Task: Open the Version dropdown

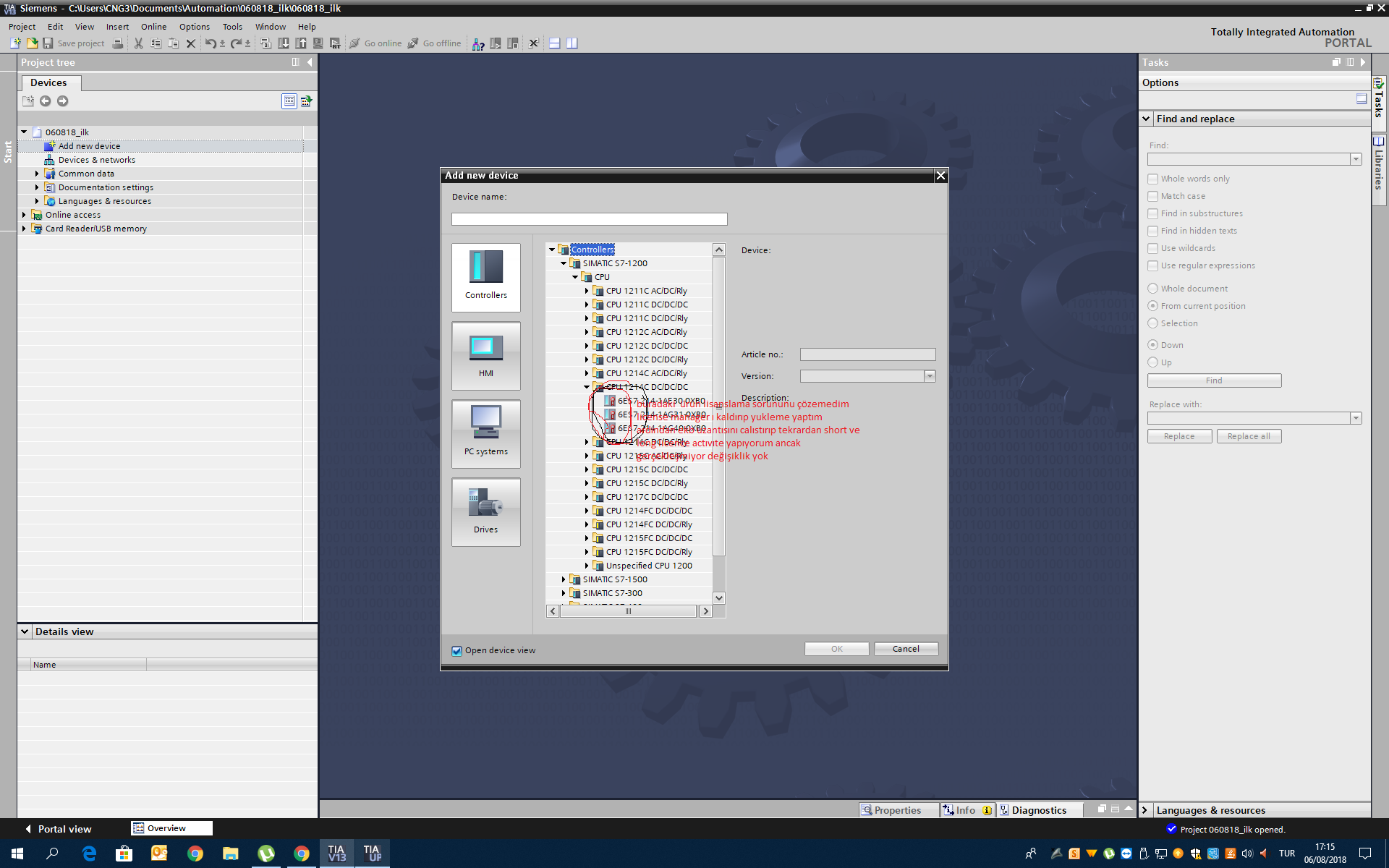Action: click(x=930, y=376)
